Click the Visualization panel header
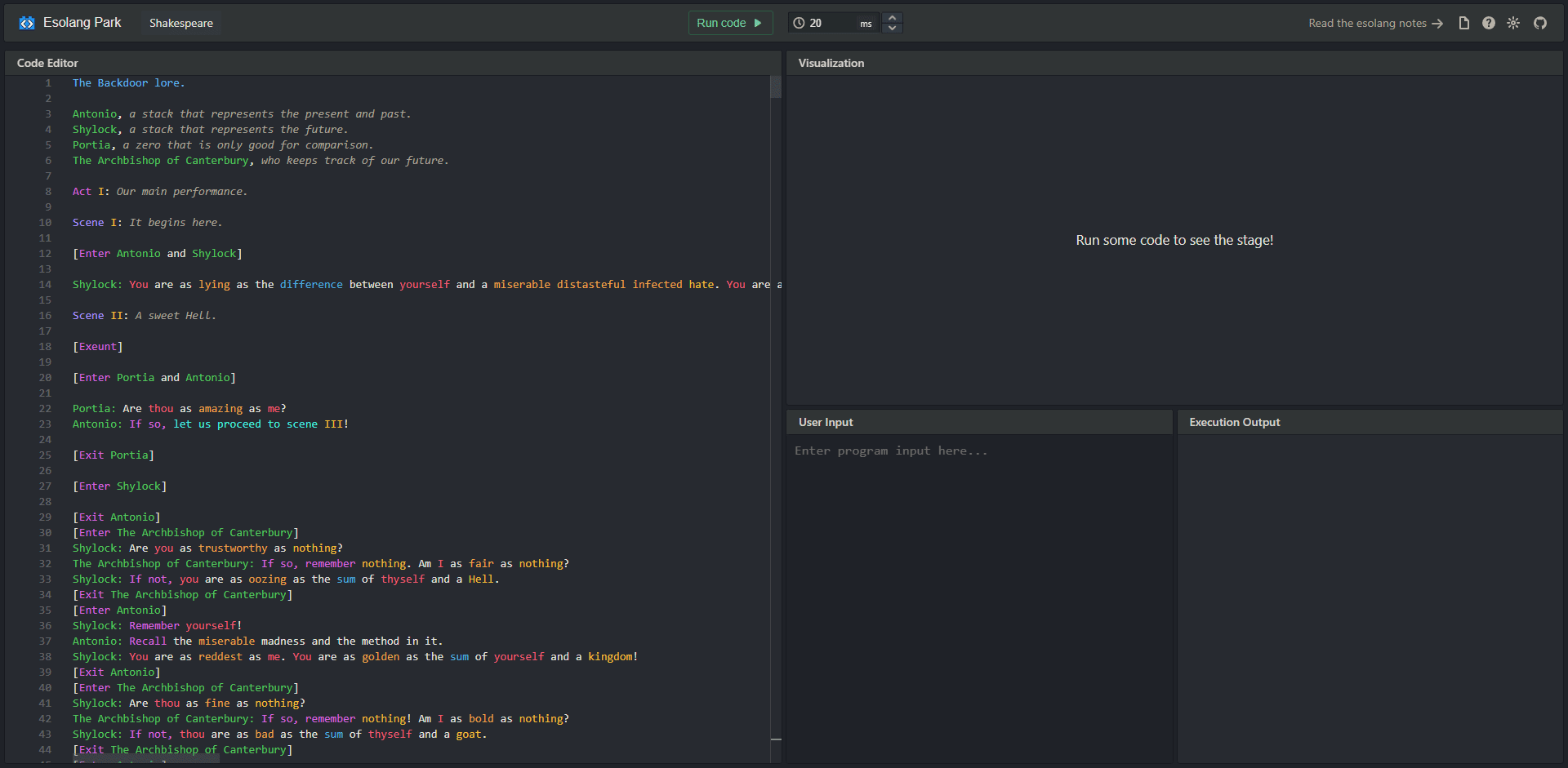This screenshot has height=768, width=1568. pos(1174,63)
